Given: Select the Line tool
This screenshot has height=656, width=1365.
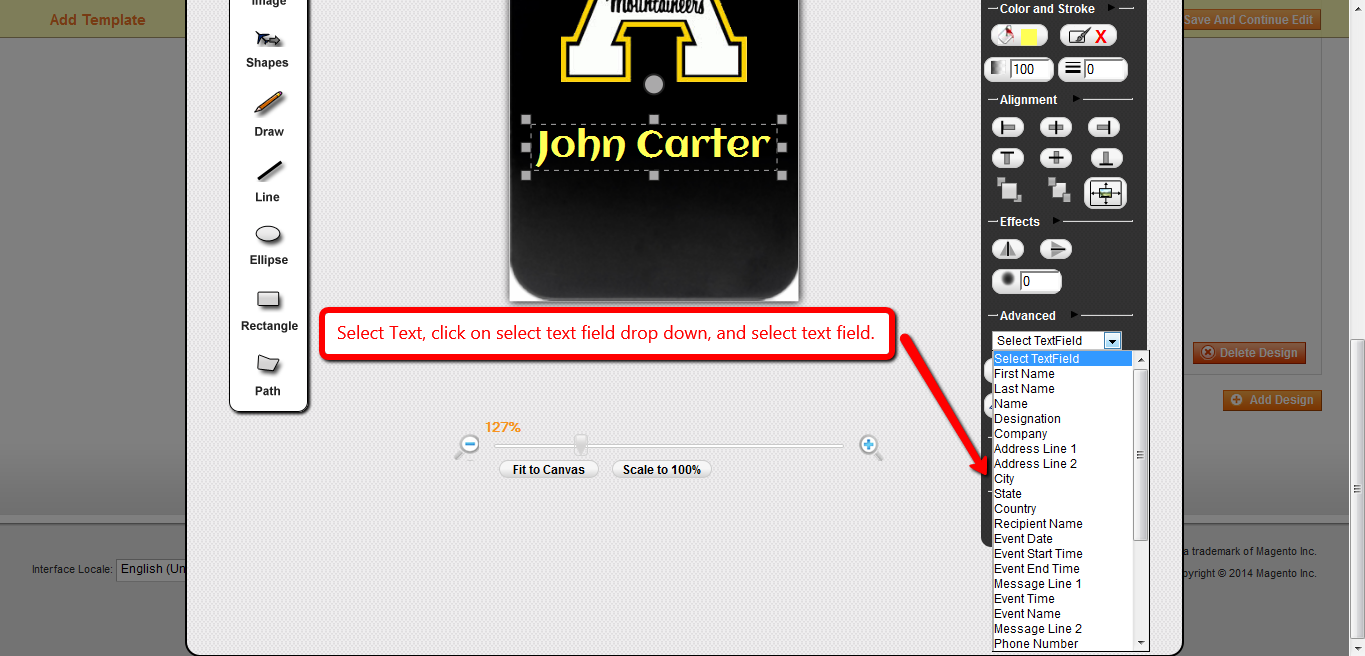Looking at the screenshot, I should (x=268, y=180).
